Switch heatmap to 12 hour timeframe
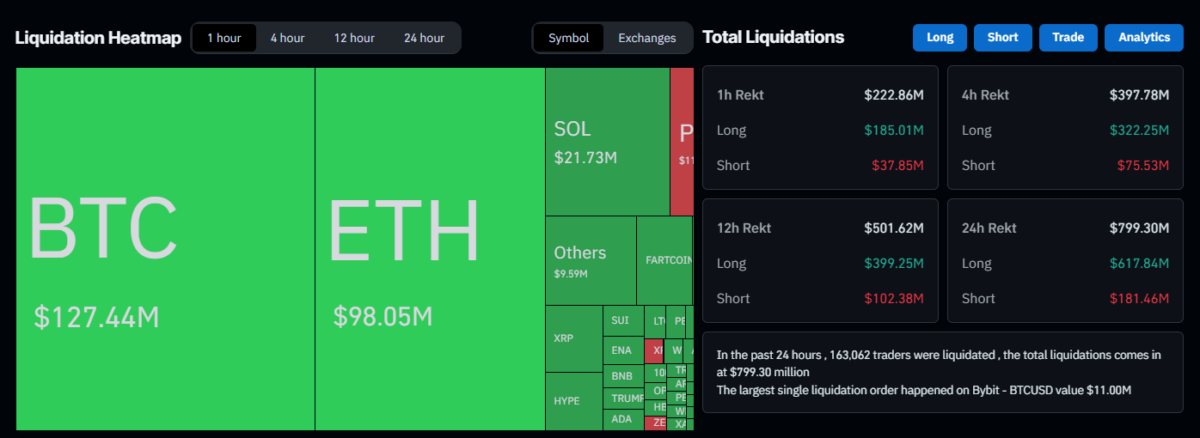The height and width of the screenshot is (438, 1200). [x=354, y=38]
